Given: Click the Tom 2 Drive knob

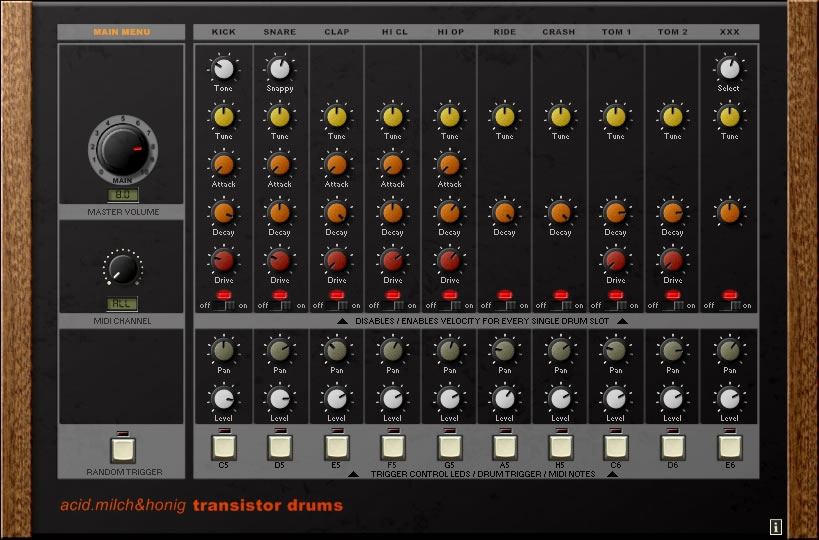Looking at the screenshot, I should (x=672, y=261).
